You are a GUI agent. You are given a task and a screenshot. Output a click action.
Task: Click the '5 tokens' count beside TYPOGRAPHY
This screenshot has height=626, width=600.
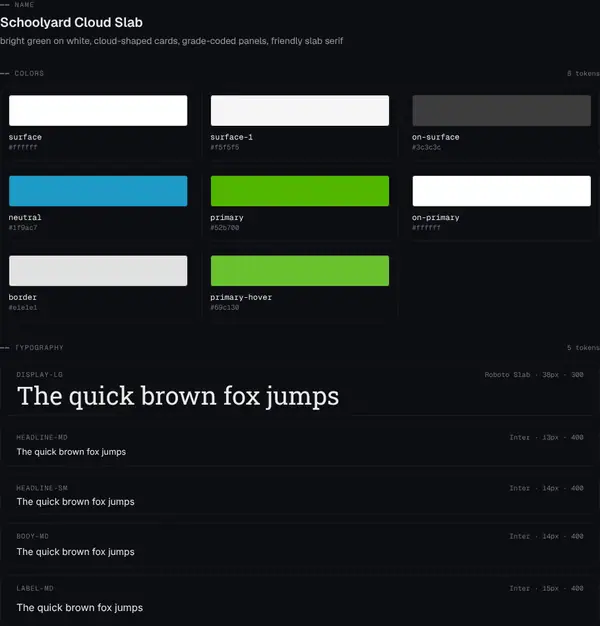[x=583, y=348]
